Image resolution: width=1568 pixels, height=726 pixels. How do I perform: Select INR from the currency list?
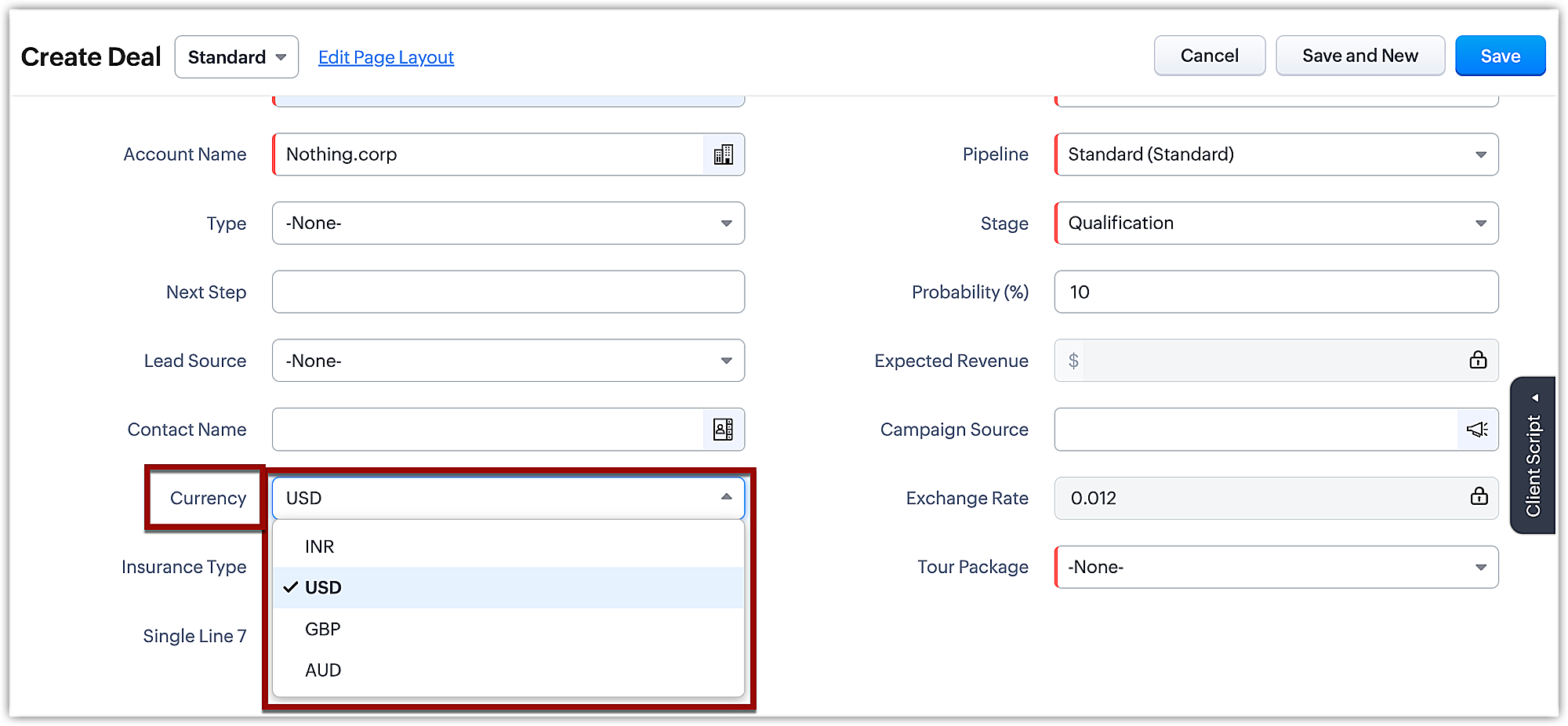coord(320,546)
